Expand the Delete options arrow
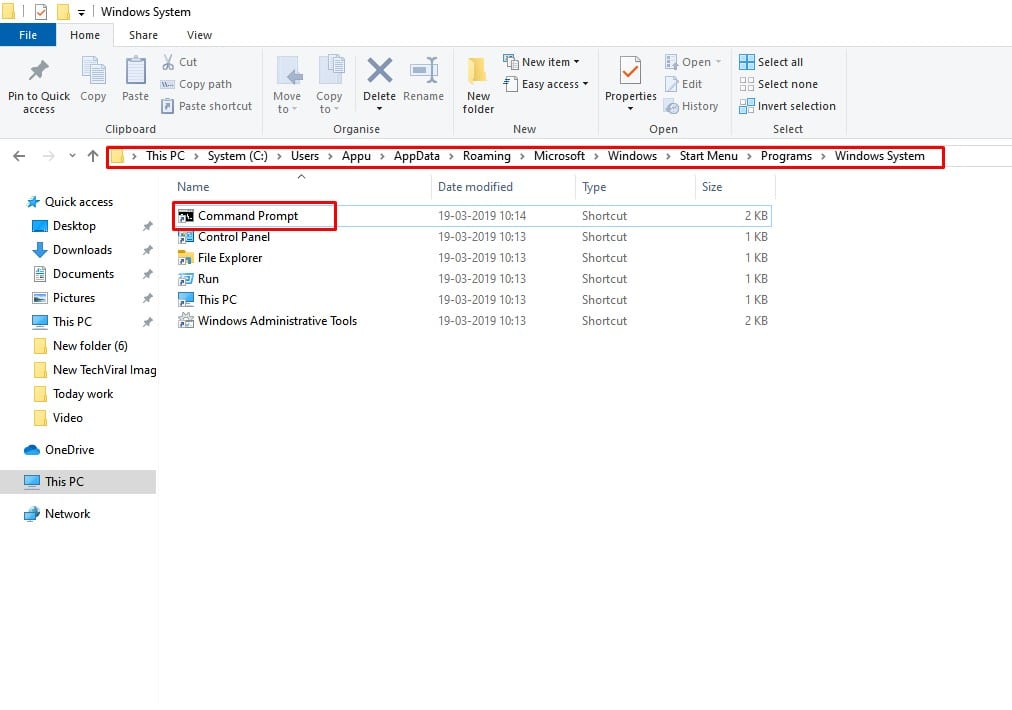 click(x=380, y=109)
